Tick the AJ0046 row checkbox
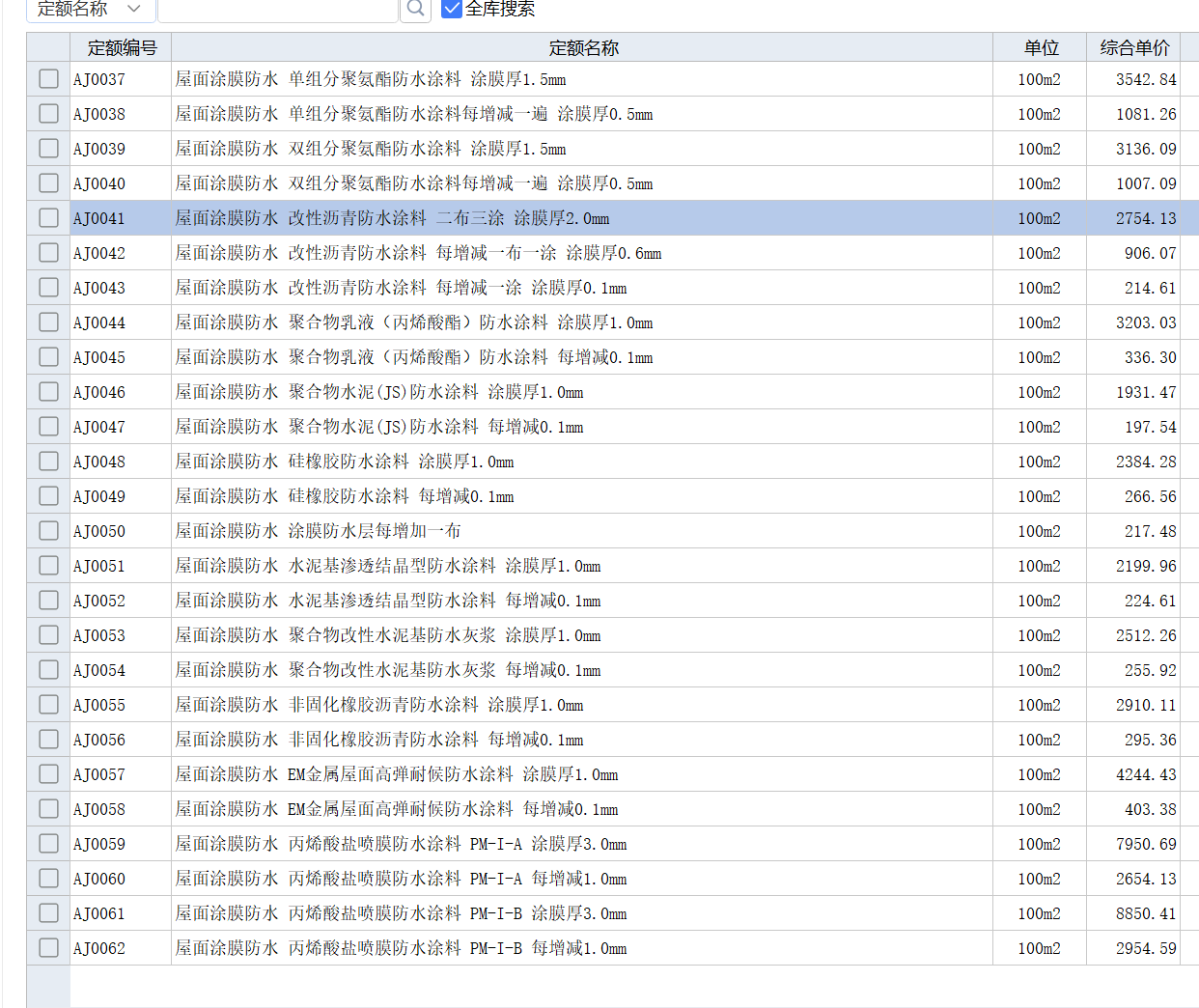The width and height of the screenshot is (1199, 1008). coord(48,392)
